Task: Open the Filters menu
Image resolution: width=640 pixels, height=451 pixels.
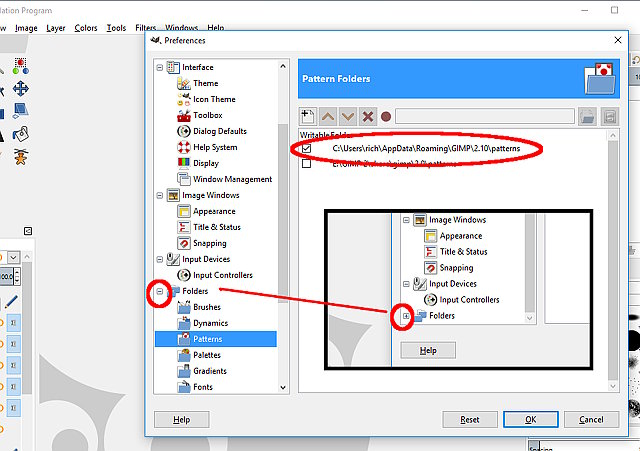Action: click(146, 28)
